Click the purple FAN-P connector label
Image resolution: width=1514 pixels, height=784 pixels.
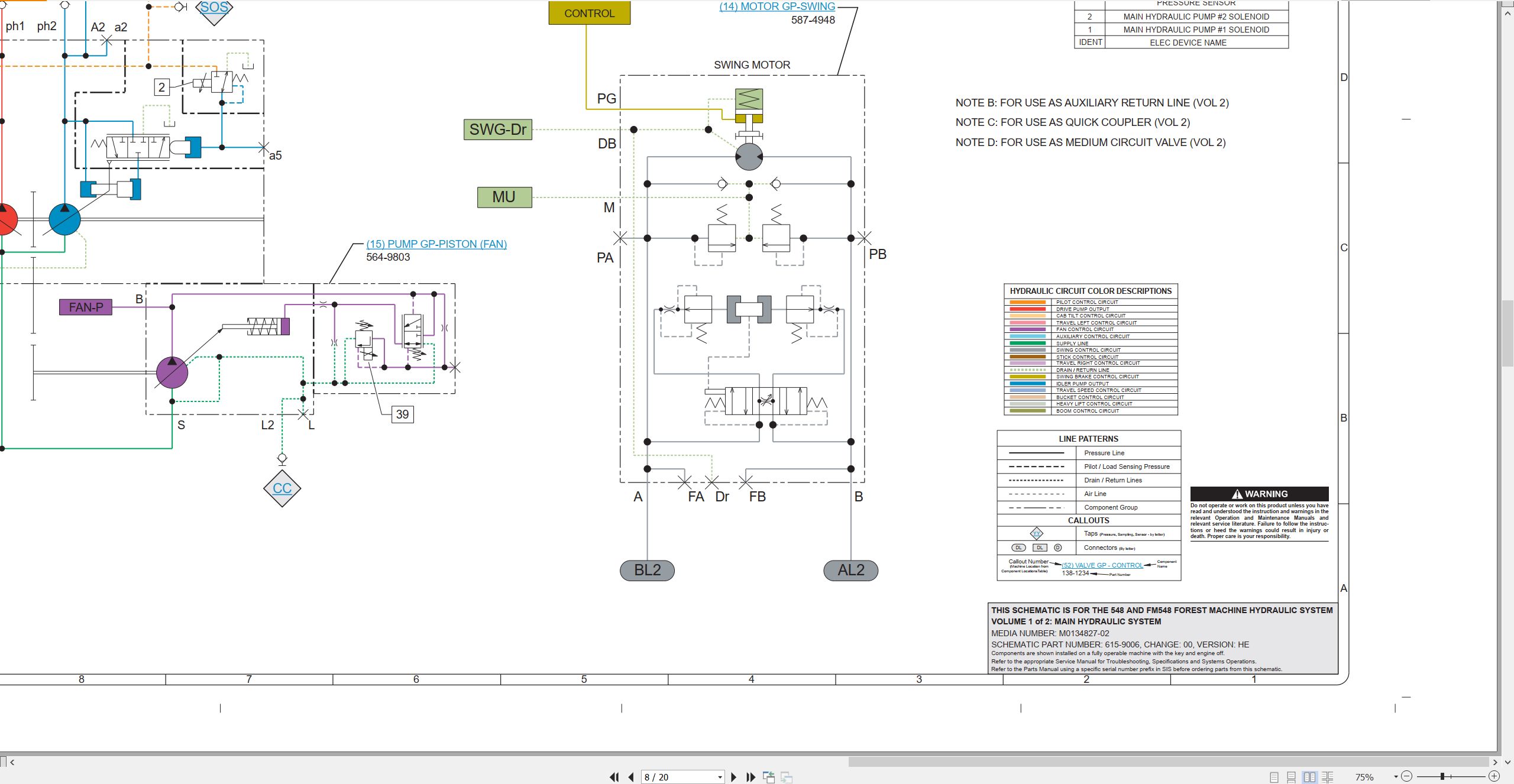point(86,307)
